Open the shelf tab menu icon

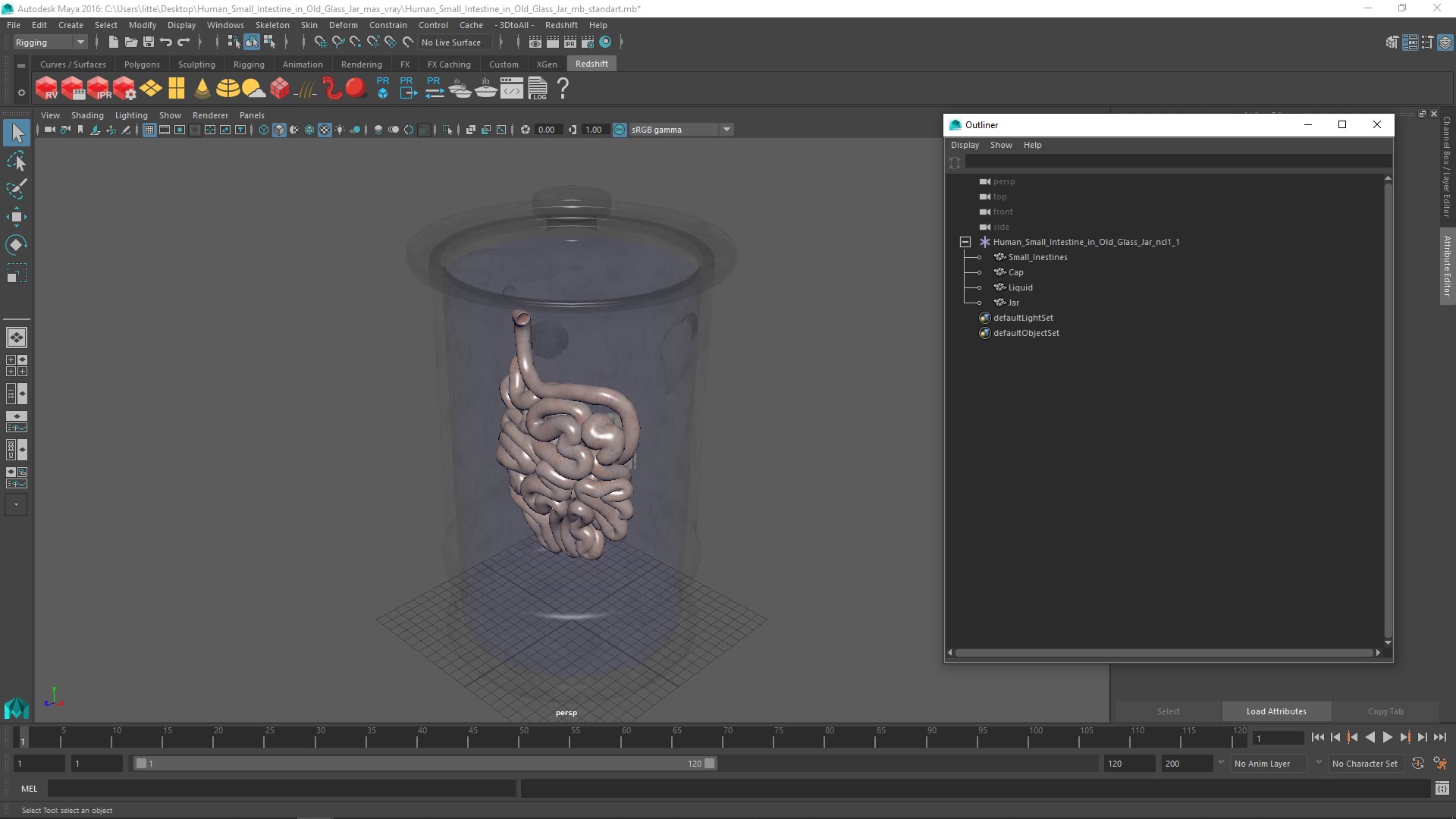21,66
